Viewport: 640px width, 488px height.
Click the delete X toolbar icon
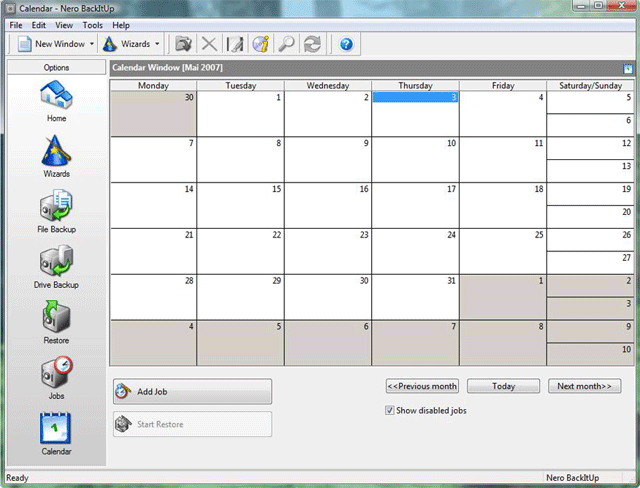coord(209,44)
